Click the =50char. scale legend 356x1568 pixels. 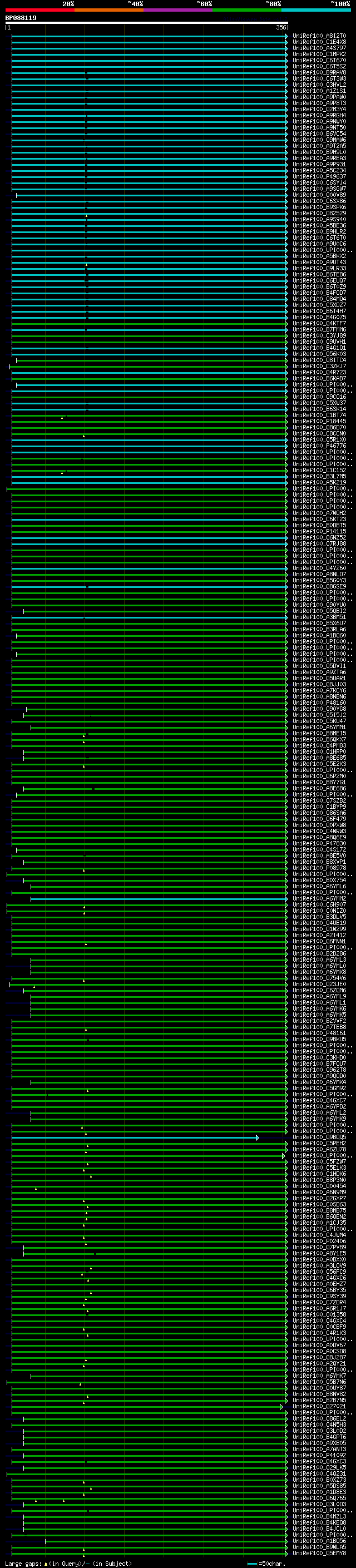pyautogui.click(x=264, y=1564)
